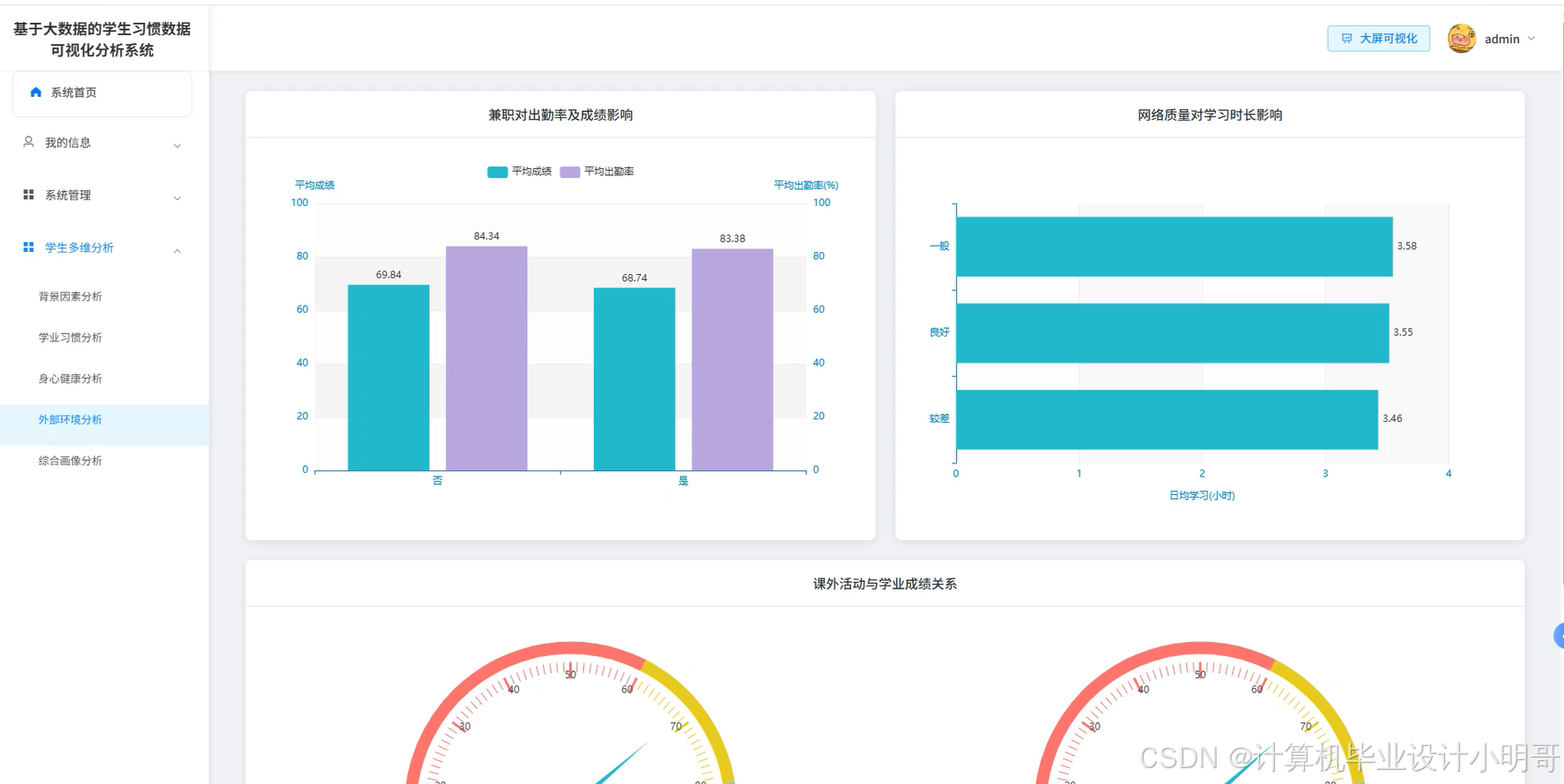Open the admin account dropdown arrow
Screen dimensions: 1564x784
coord(1531,39)
